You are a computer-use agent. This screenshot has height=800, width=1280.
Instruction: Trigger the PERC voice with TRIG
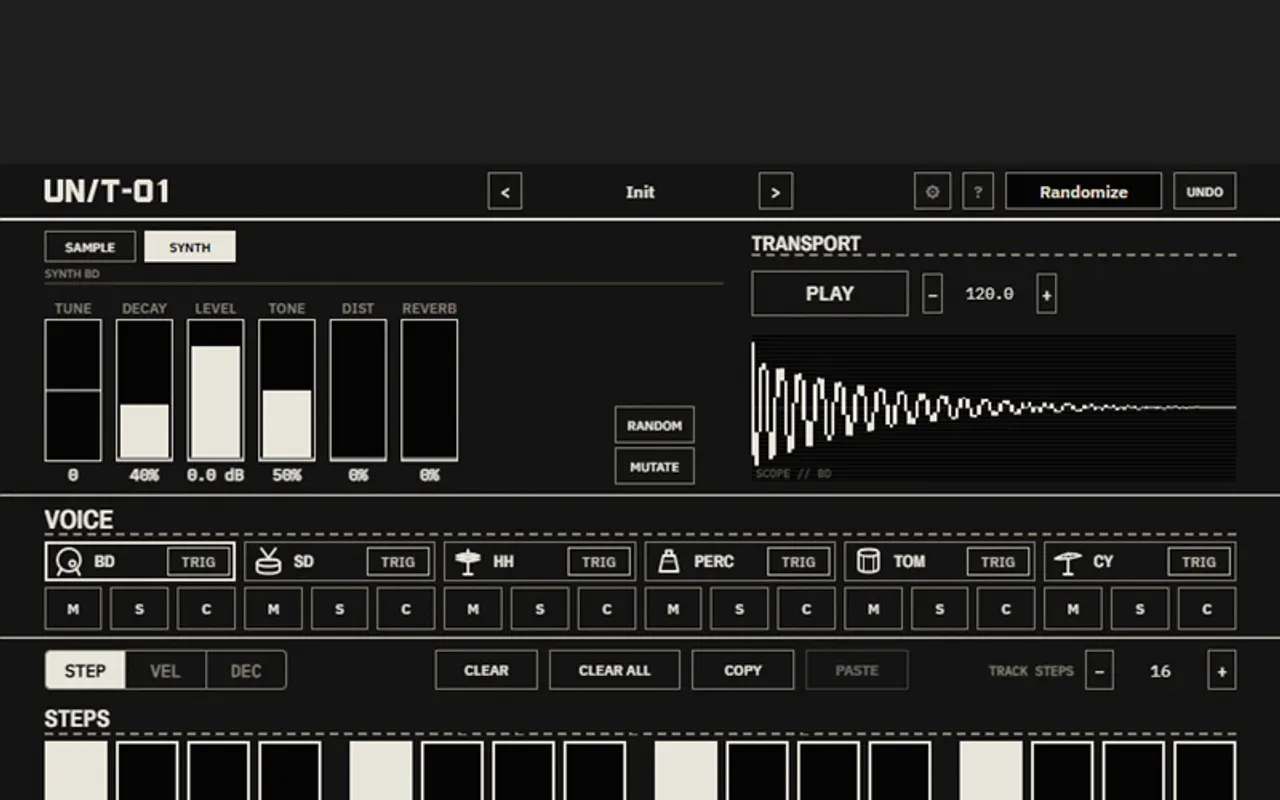tap(798, 562)
